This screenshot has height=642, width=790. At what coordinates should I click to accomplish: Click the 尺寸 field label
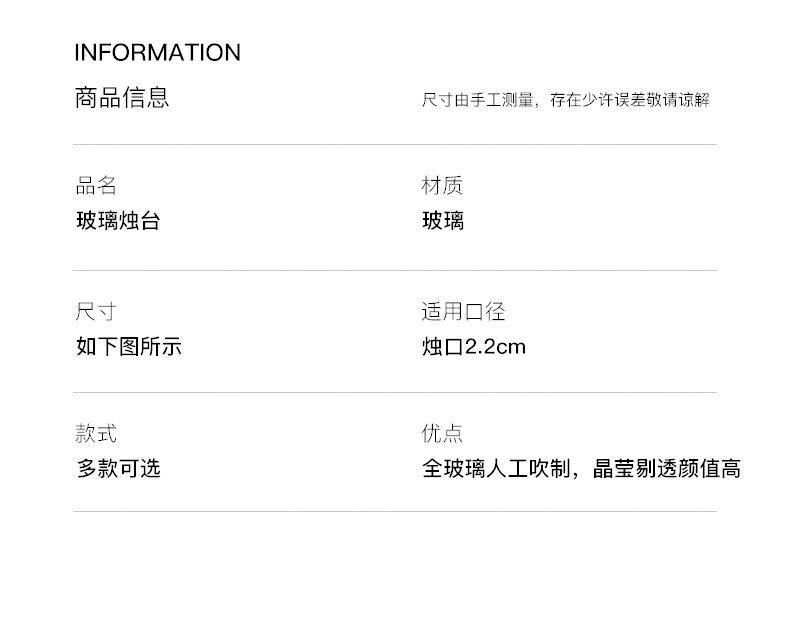click(x=96, y=312)
